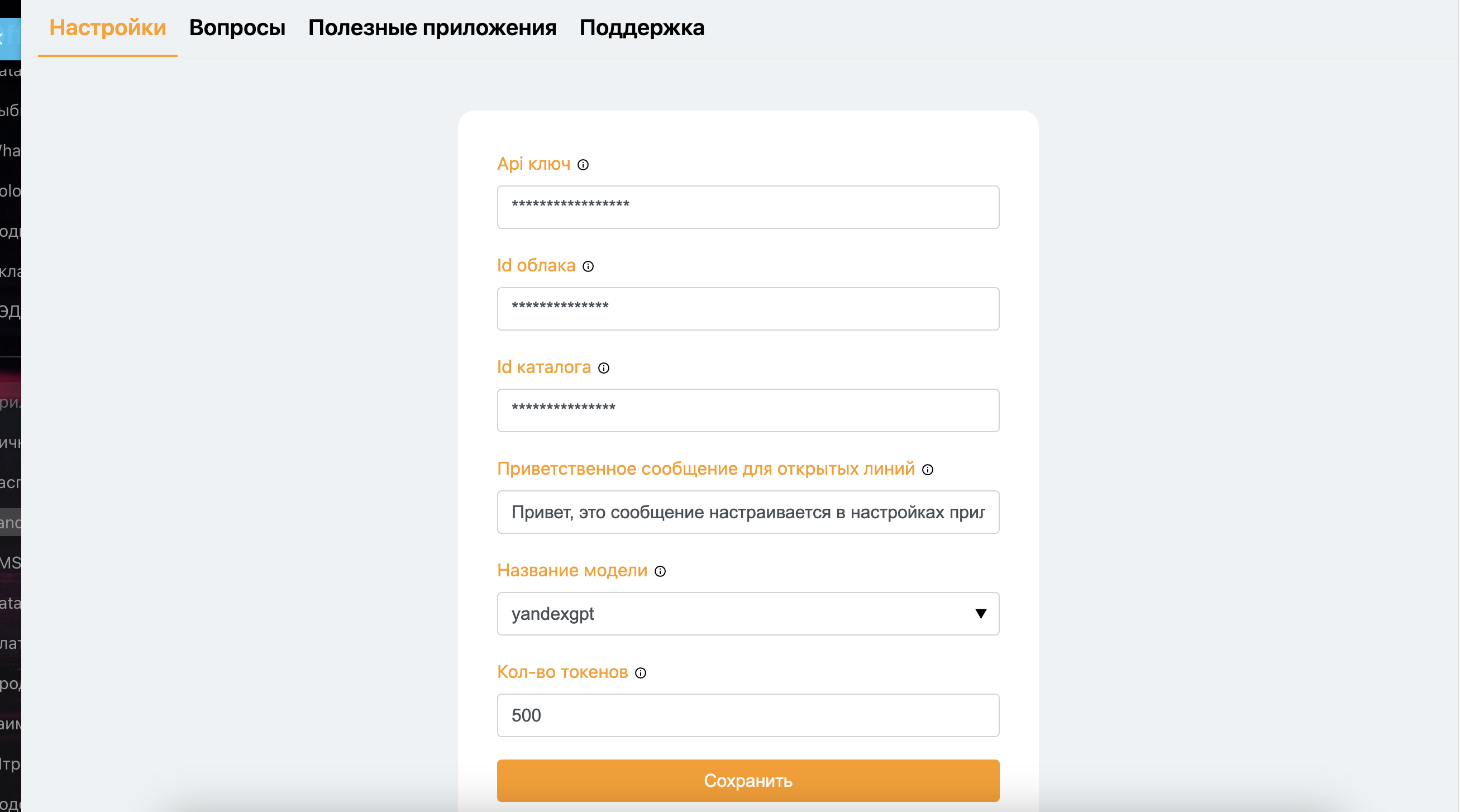Screen dimensions: 1460x812
Task: Click the greeting message text field
Action: coord(747,512)
